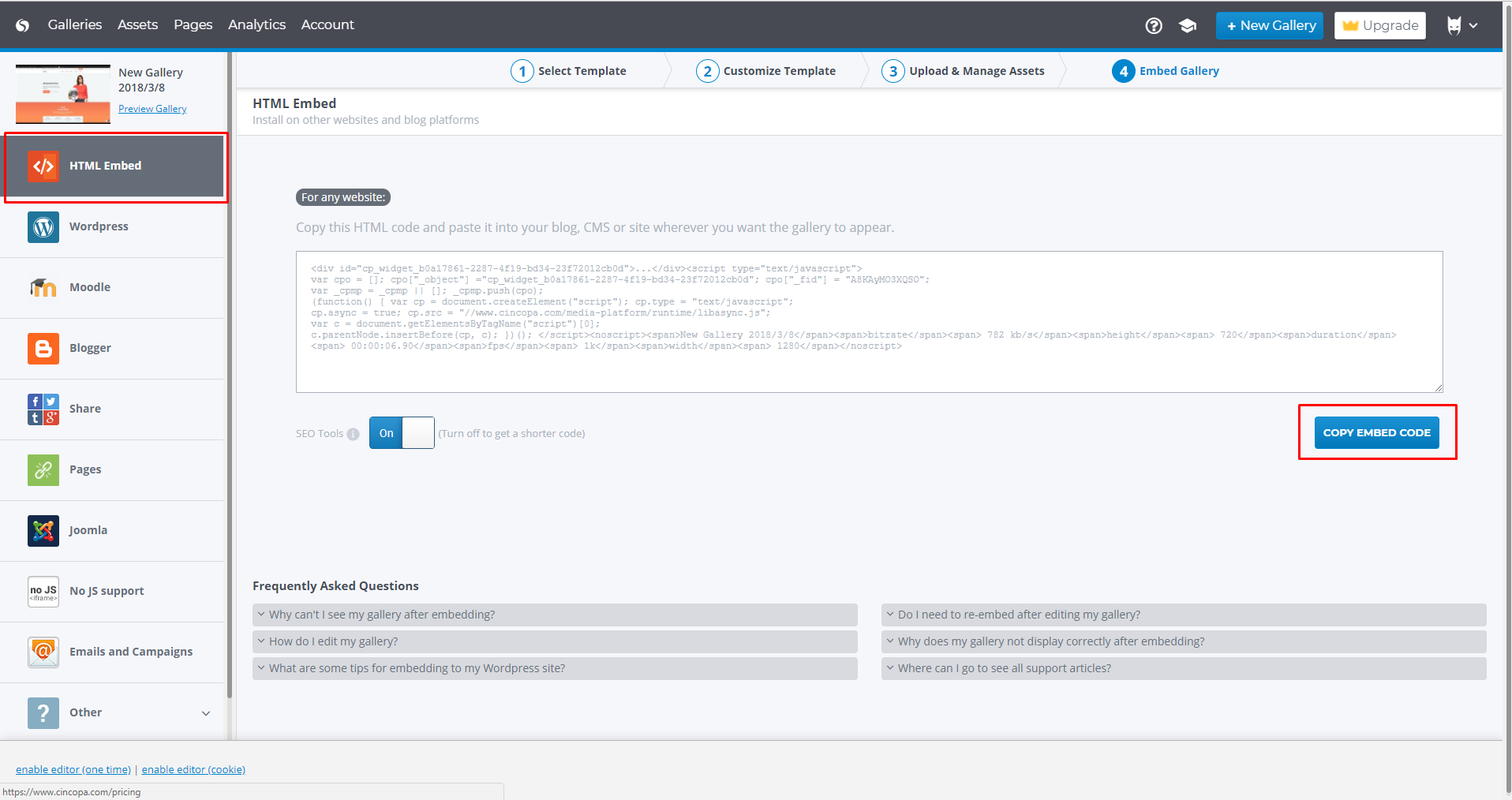Click the WordPress logo icon in sidebar
The height and width of the screenshot is (800, 1512).
(x=43, y=227)
